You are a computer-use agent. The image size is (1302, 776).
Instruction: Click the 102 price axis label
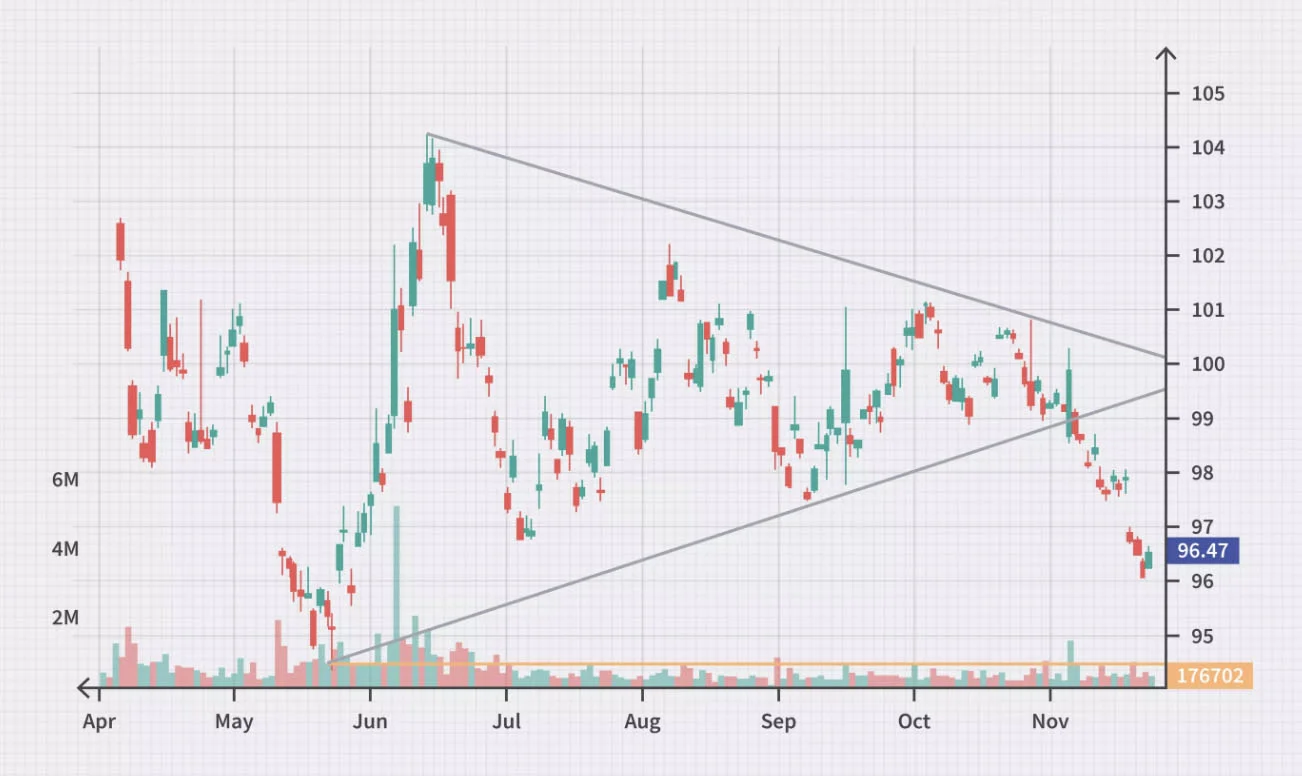pyautogui.click(x=1208, y=256)
